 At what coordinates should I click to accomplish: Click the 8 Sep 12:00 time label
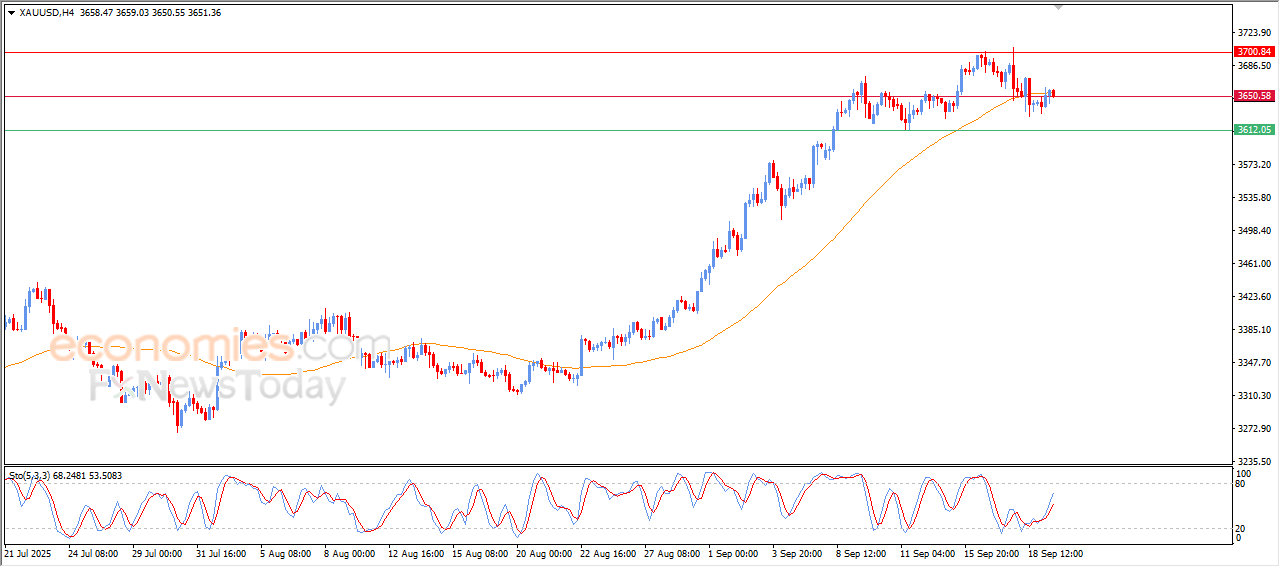click(862, 553)
